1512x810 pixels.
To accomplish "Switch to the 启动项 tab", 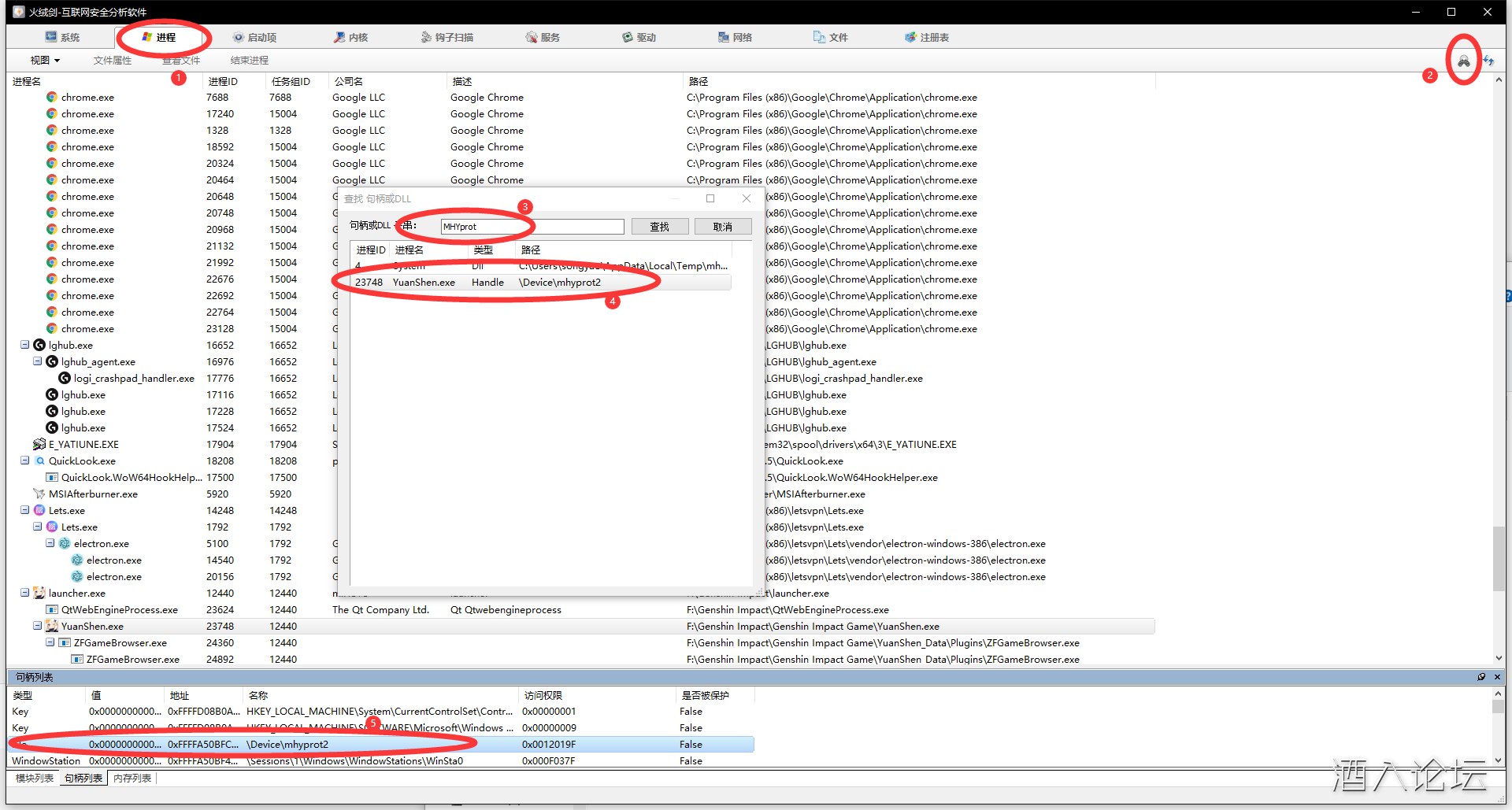I will click(x=254, y=37).
